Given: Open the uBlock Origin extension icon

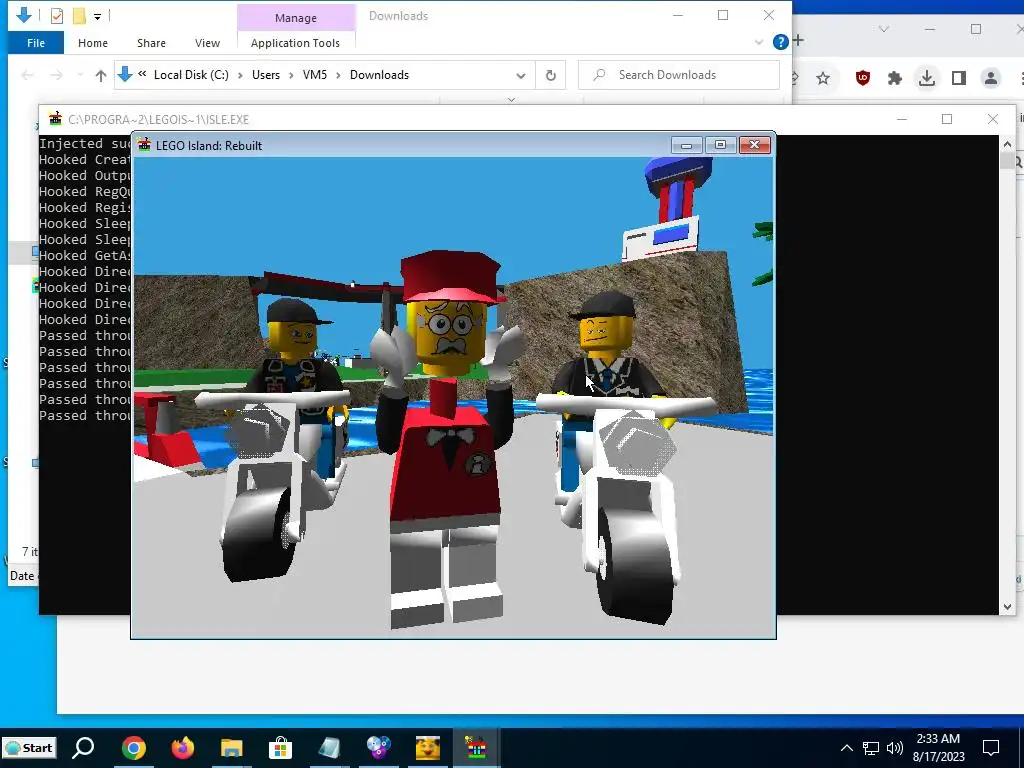Looking at the screenshot, I should tap(863, 78).
